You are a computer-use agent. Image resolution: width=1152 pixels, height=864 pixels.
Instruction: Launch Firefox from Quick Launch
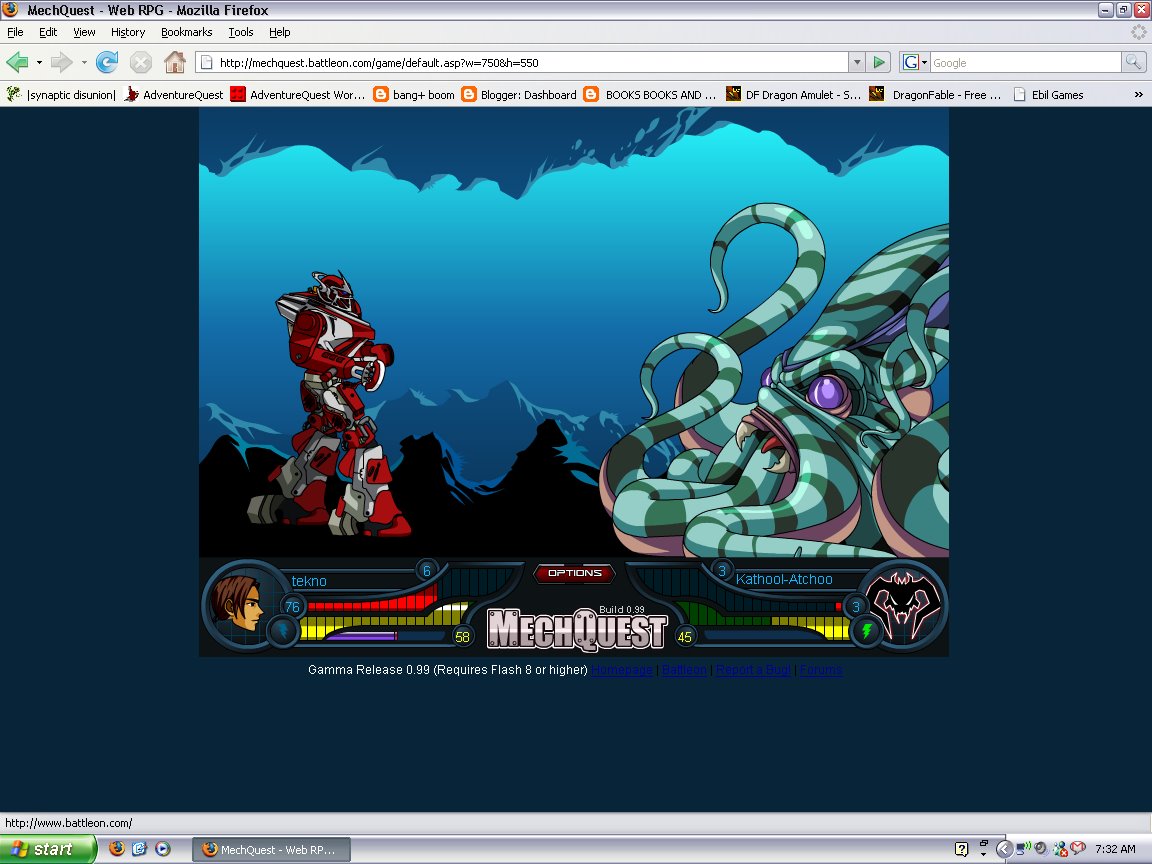pyautogui.click(x=116, y=849)
